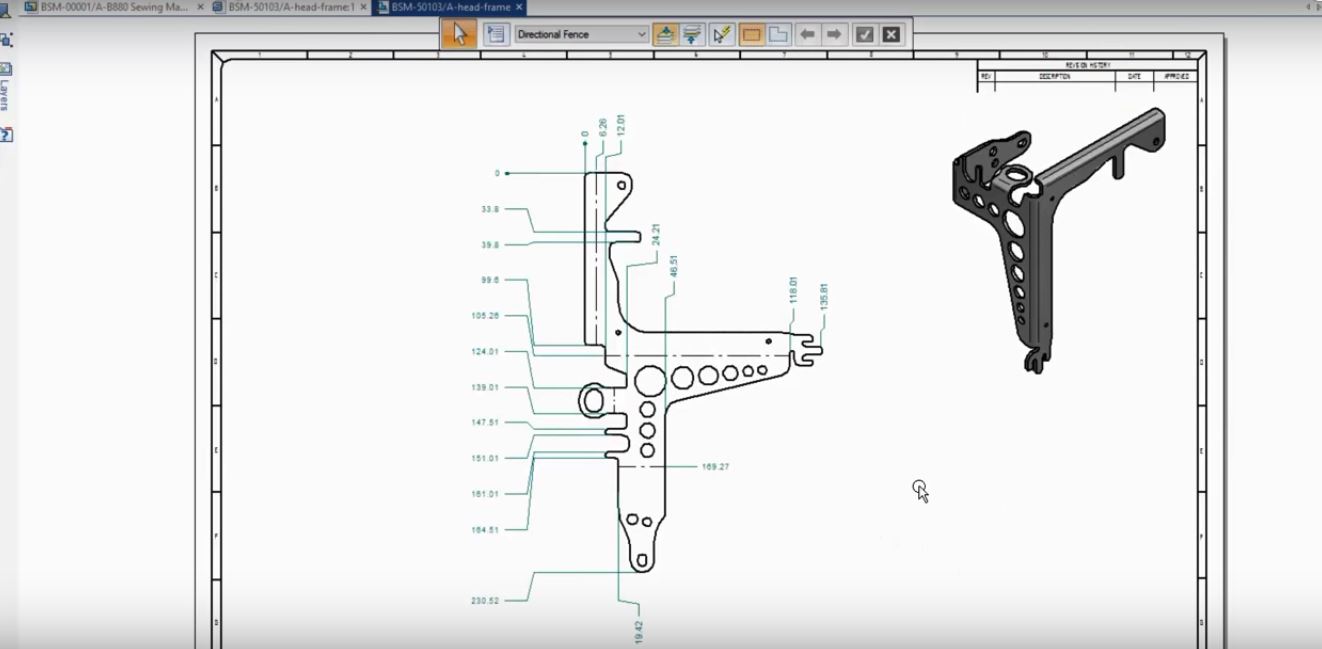Open the options list icon beside the arrow tool
Image resolution: width=1322 pixels, height=649 pixels.
pos(494,34)
